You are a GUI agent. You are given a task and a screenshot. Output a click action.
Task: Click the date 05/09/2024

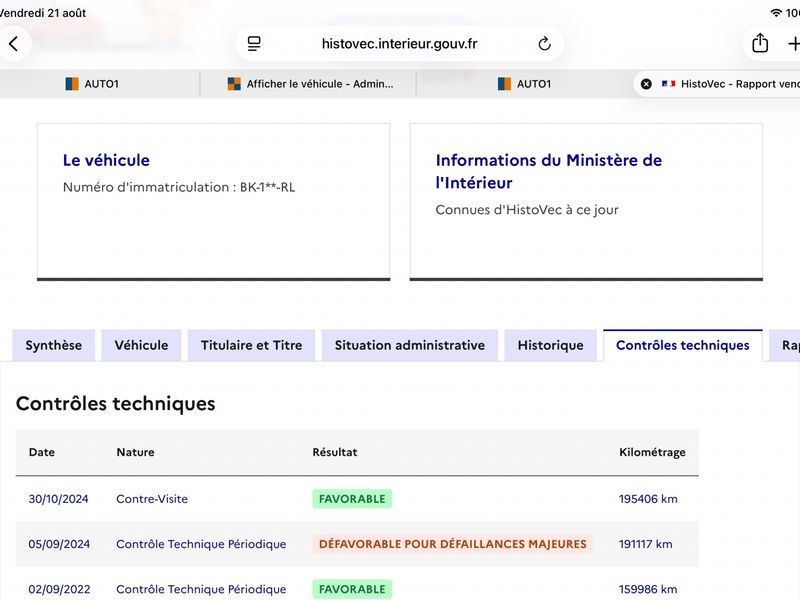click(x=59, y=544)
